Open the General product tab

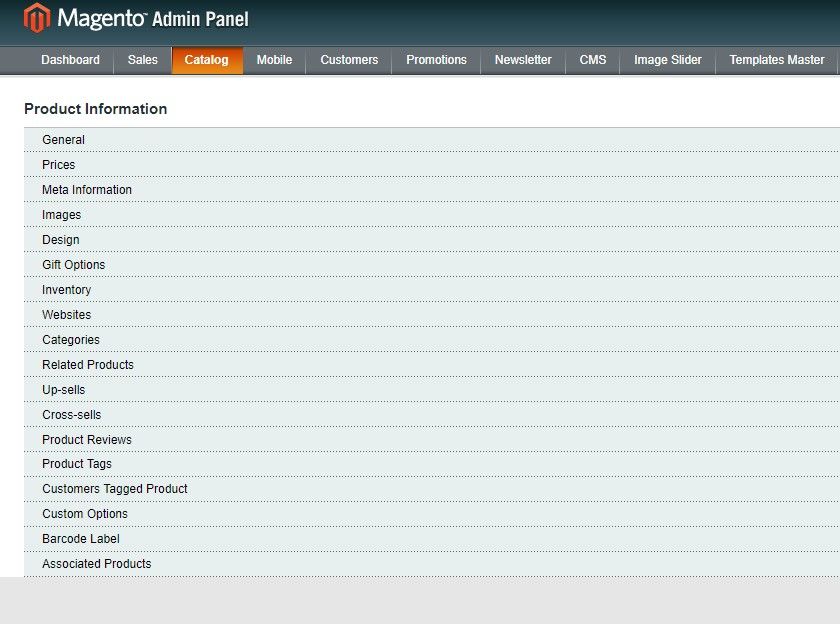pos(63,140)
